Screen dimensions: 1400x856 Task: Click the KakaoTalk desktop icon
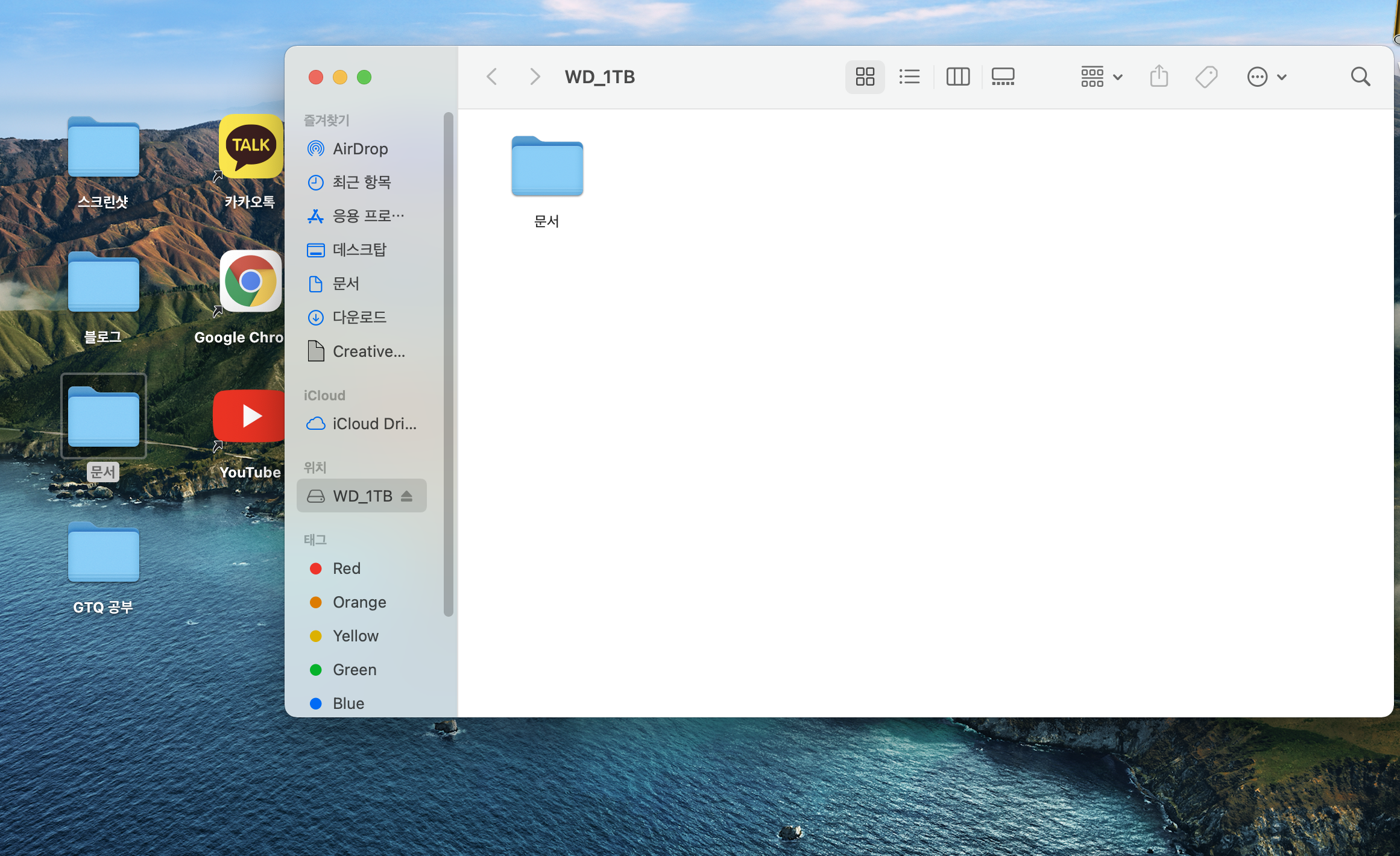[x=250, y=146]
